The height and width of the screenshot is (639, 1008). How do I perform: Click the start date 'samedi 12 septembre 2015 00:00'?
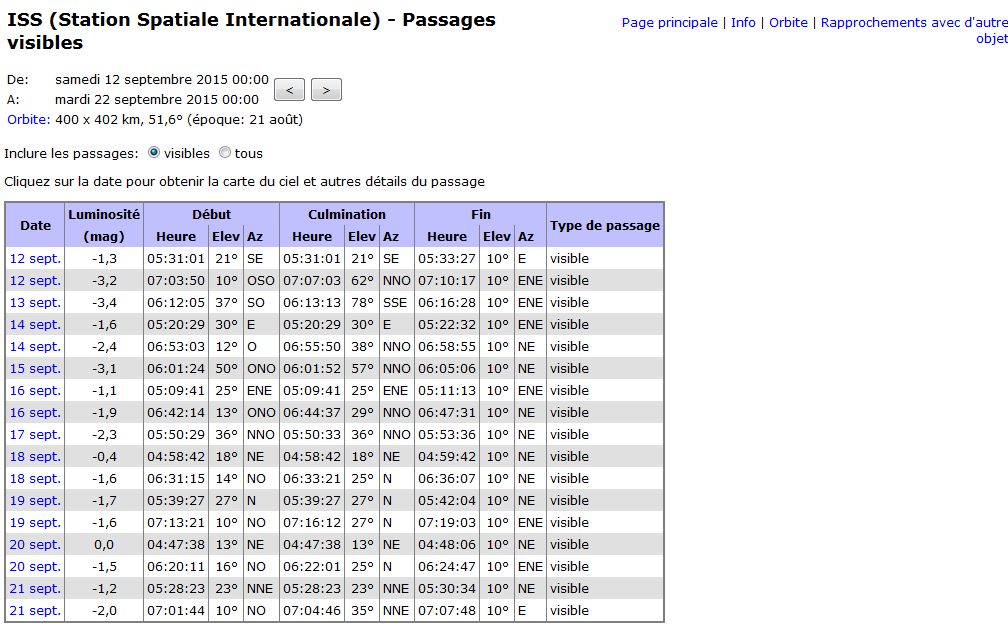point(162,80)
